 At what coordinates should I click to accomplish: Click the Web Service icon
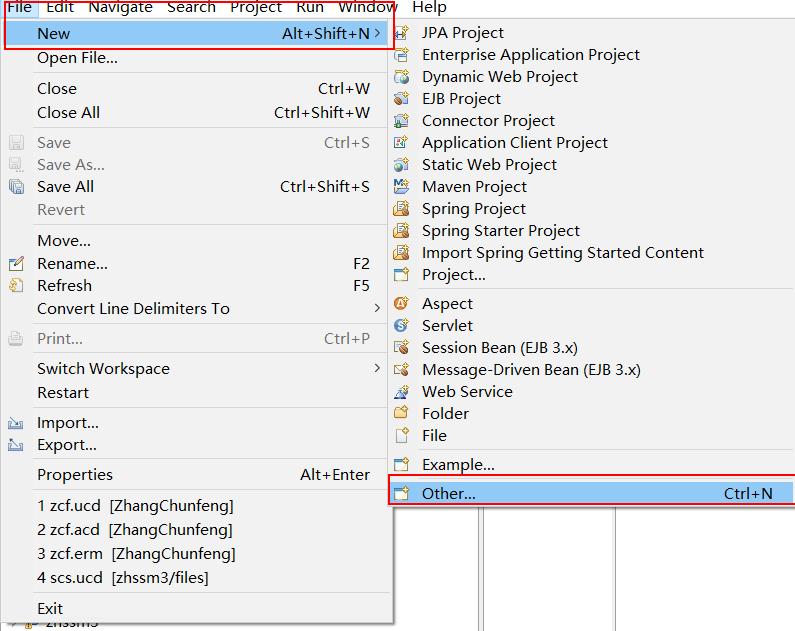(402, 392)
